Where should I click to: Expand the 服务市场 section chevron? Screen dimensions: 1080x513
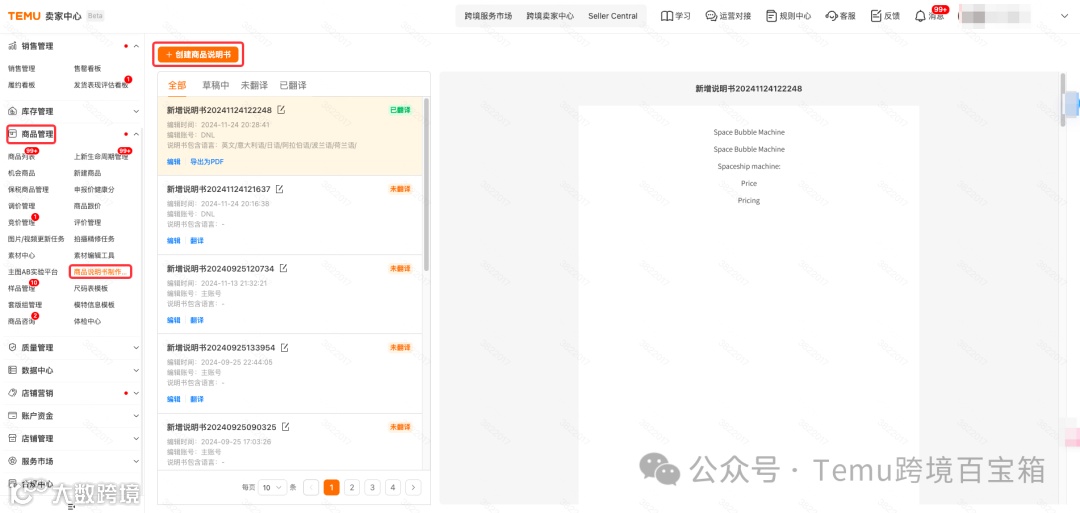136,461
